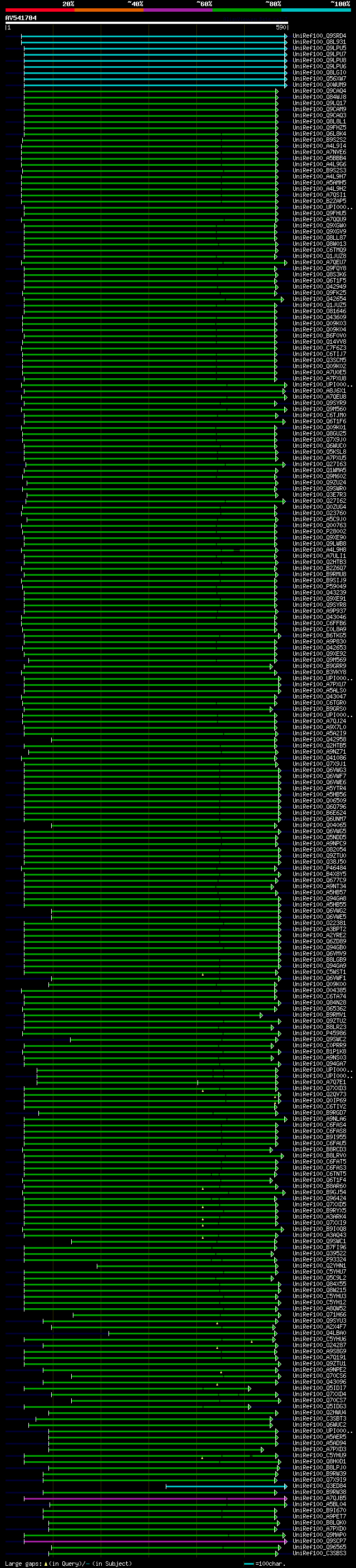Click the green ~80% identity legend segment
This screenshot has height=1568, width=356.
pyautogui.click(x=247, y=10)
